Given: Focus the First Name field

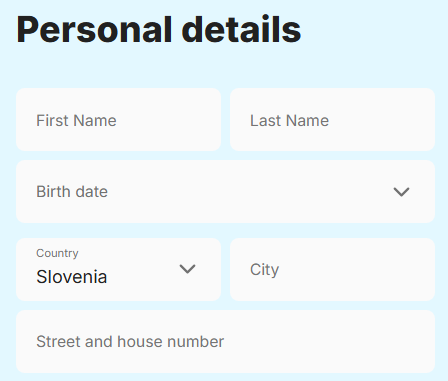Looking at the screenshot, I should point(118,120).
